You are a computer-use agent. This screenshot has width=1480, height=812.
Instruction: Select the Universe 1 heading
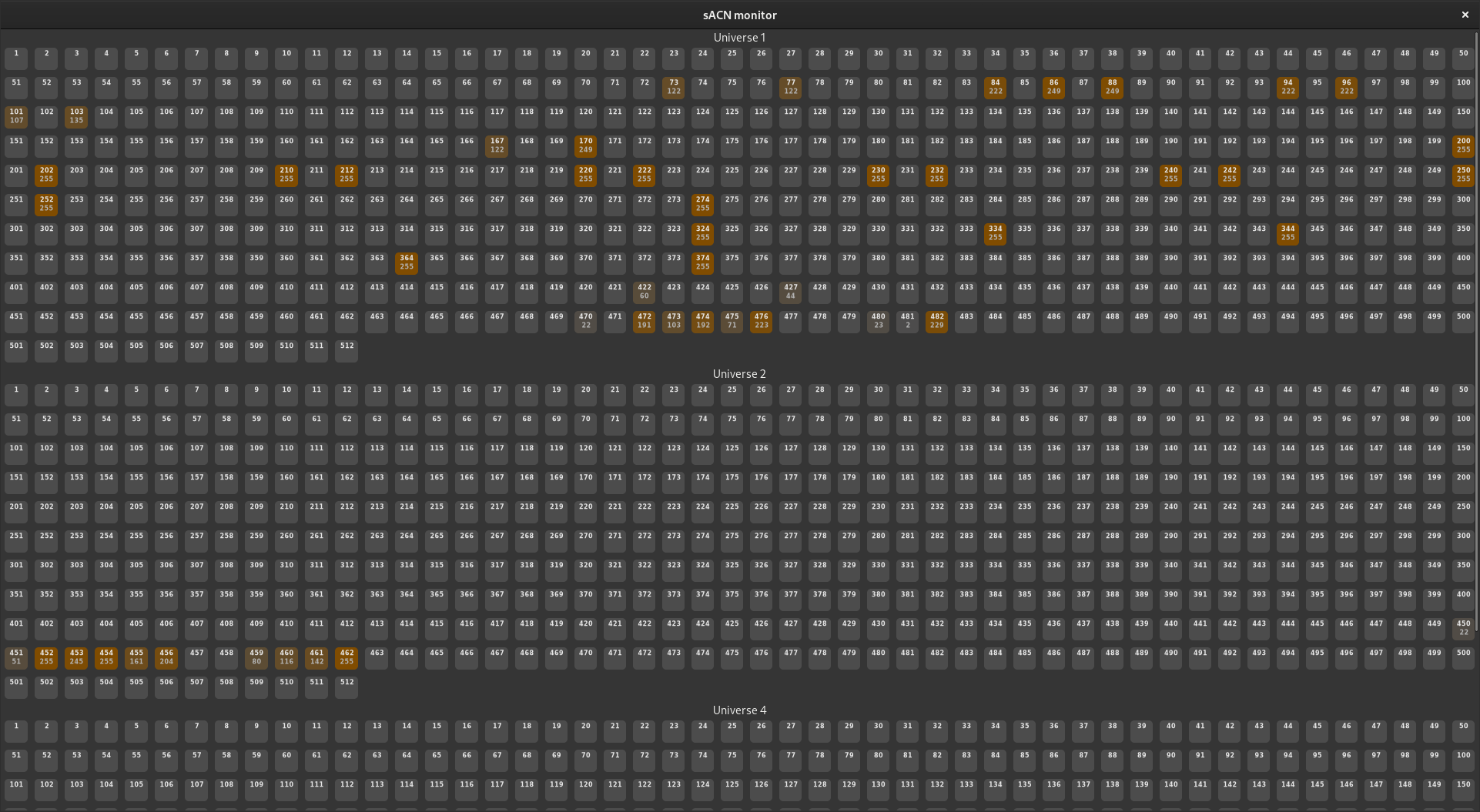(739, 38)
